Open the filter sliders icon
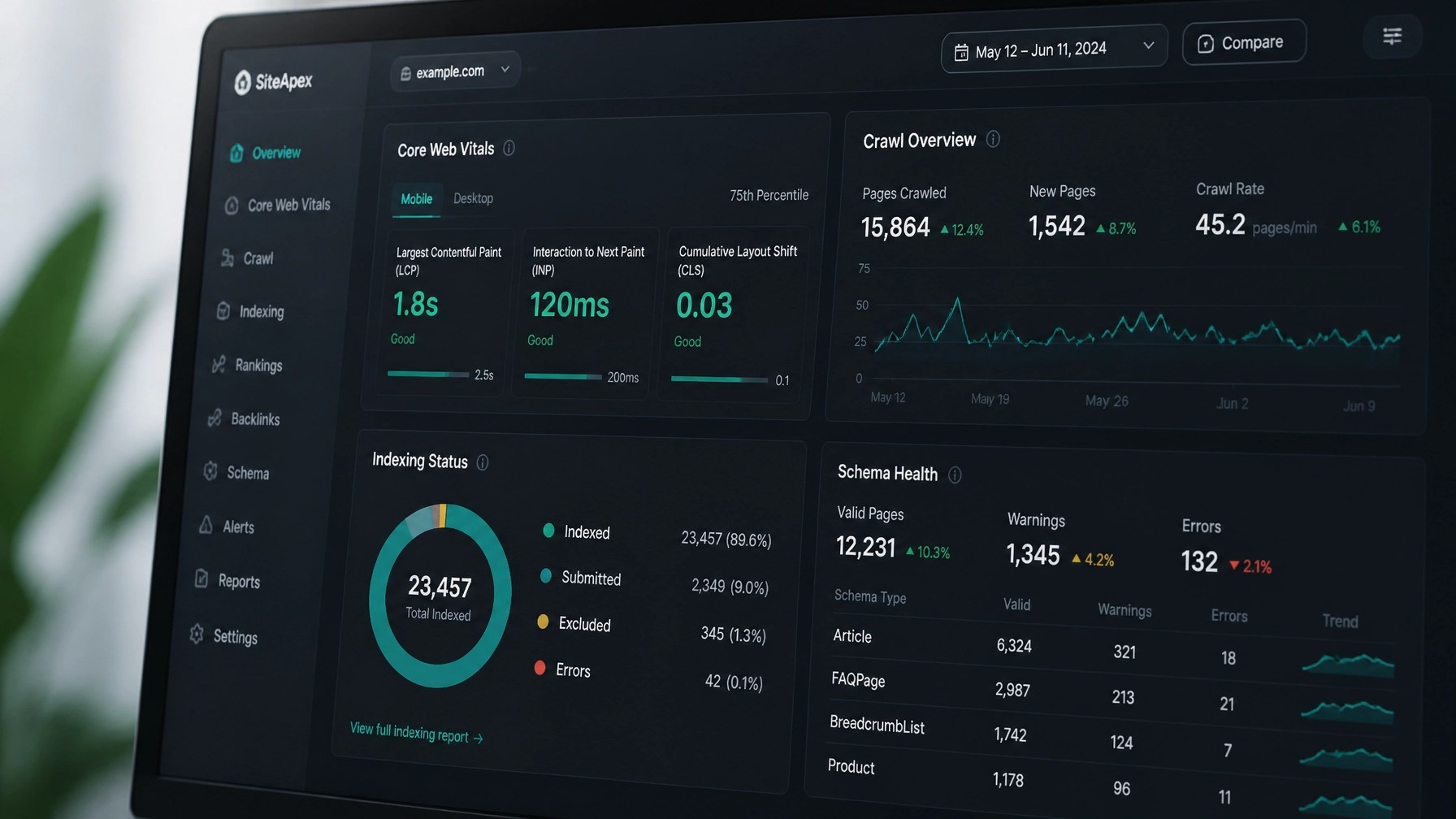This screenshot has width=1456, height=819. (x=1393, y=36)
